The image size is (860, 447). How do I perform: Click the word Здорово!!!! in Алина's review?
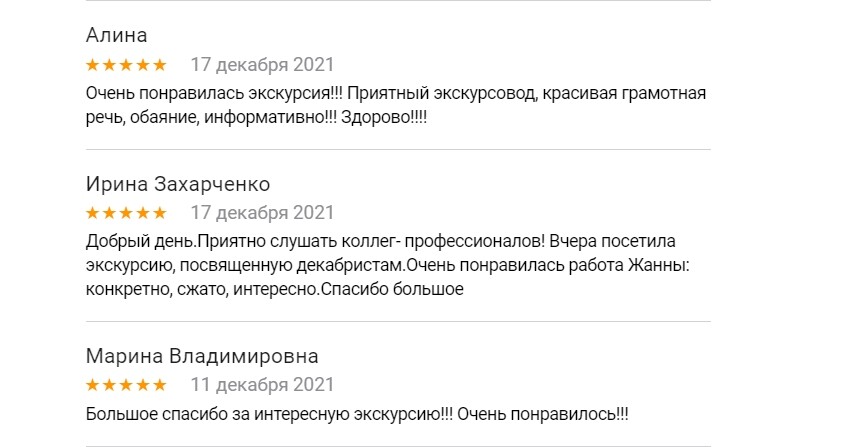pyautogui.click(x=400, y=118)
